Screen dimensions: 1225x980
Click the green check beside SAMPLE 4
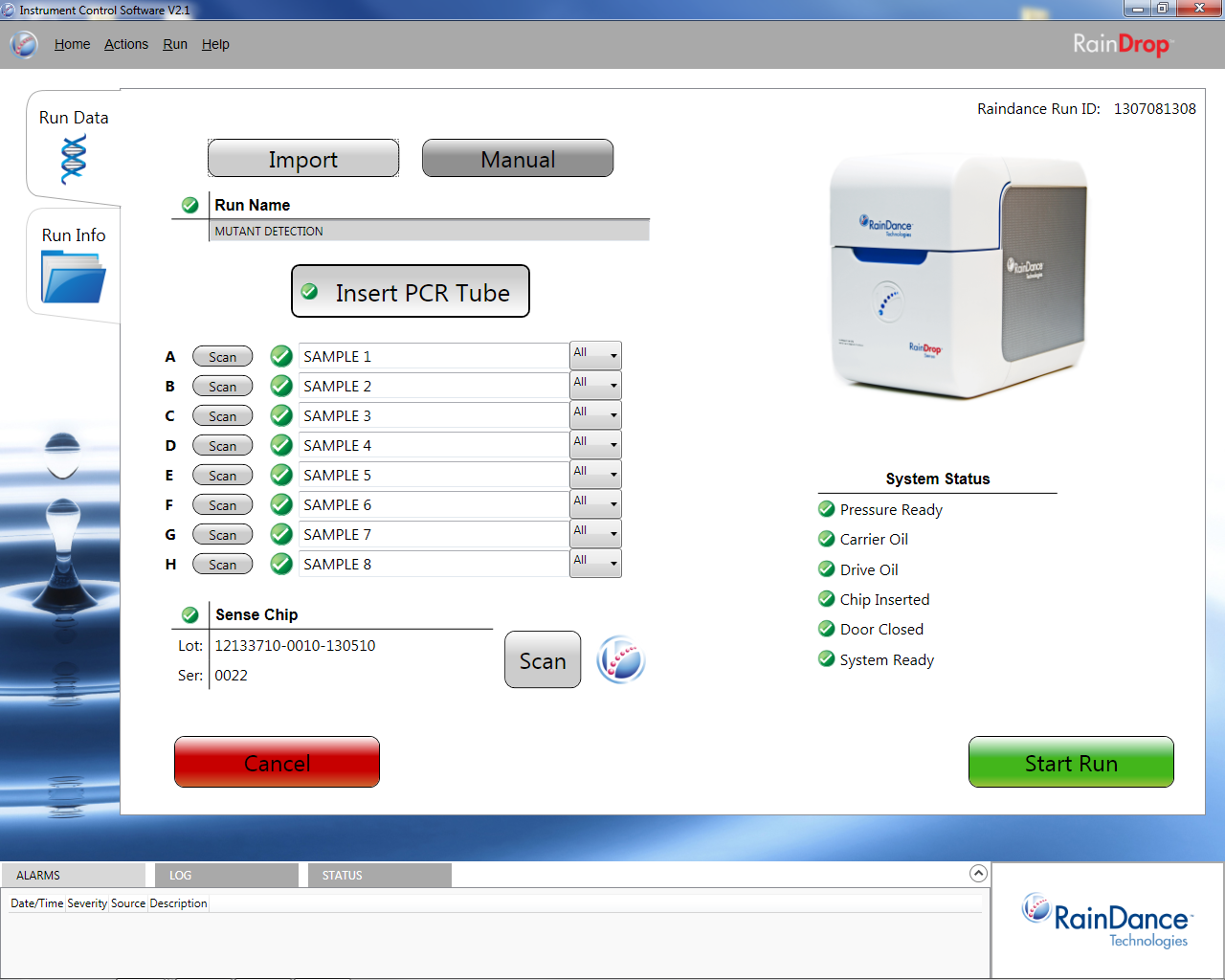click(281, 445)
